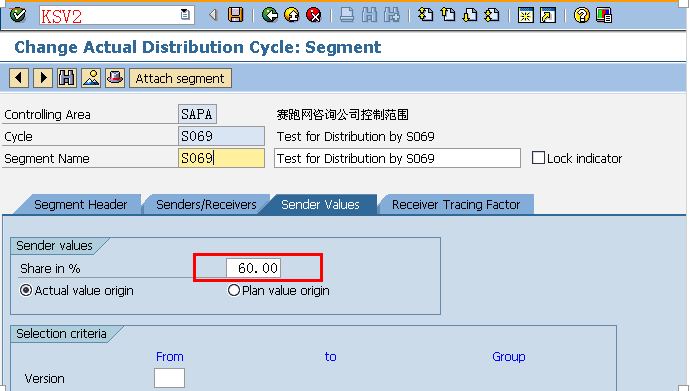The width and height of the screenshot is (690, 391).
Task: Click the Find binoculars icon in the top toolbar
Action: pos(369,15)
